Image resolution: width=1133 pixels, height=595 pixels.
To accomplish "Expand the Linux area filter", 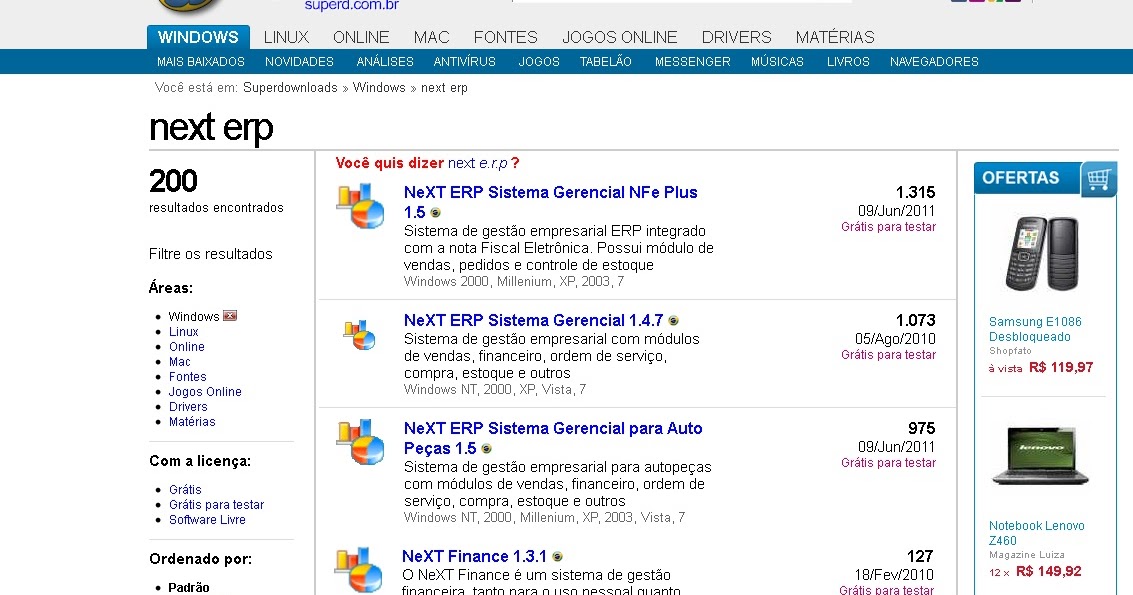I will point(184,331).
